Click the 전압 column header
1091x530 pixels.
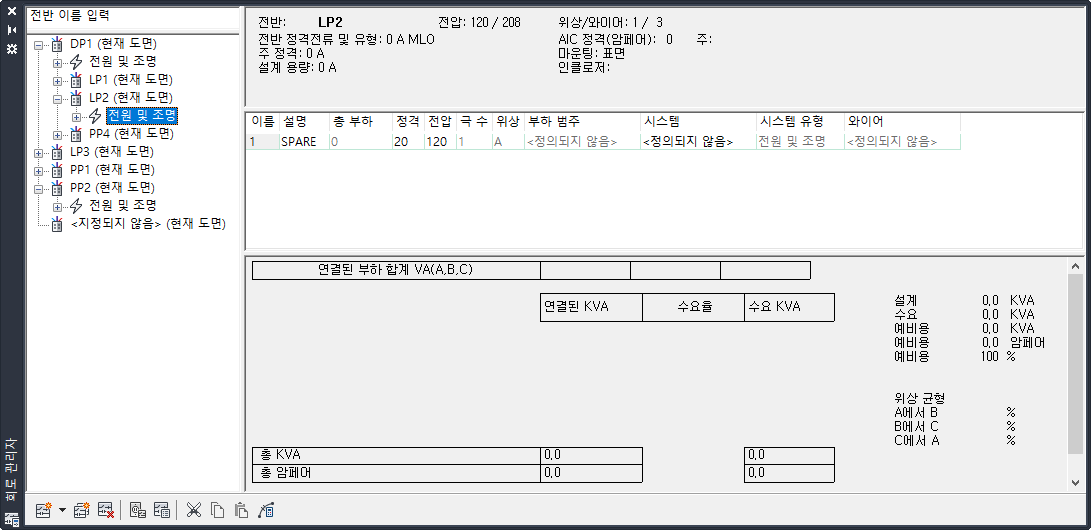coord(440,122)
